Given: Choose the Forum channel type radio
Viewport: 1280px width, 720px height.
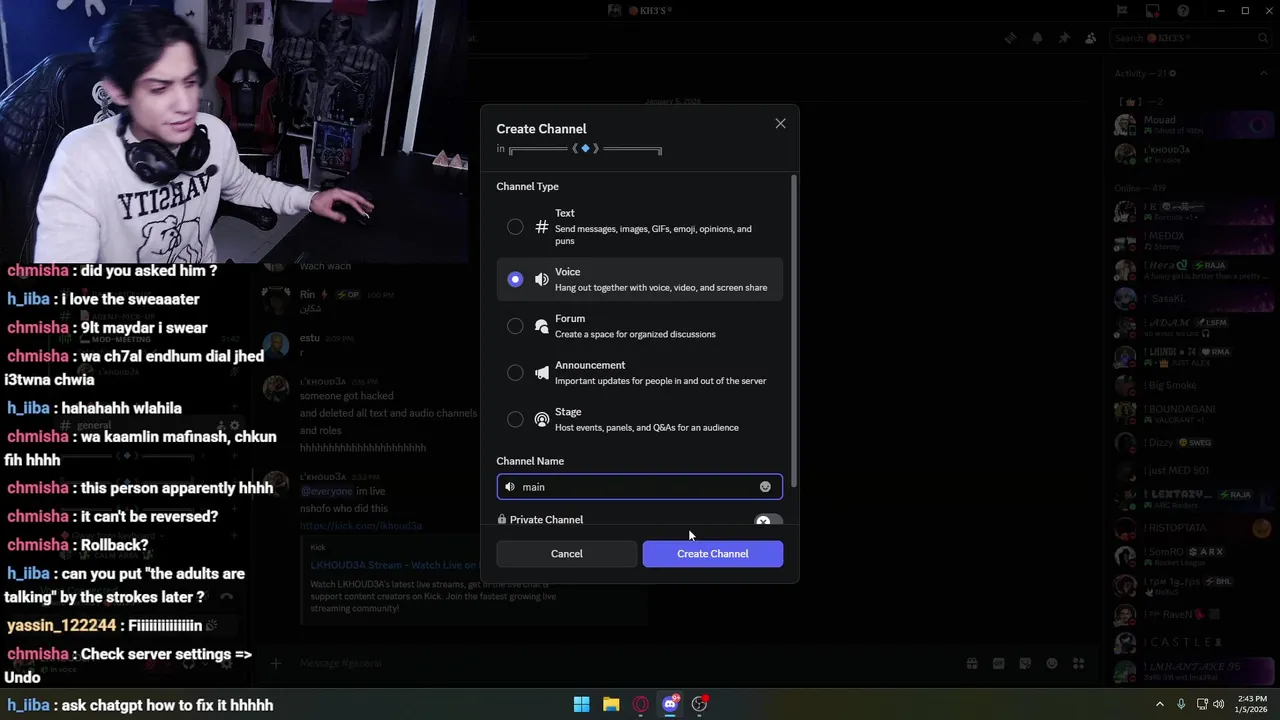Looking at the screenshot, I should [515, 326].
